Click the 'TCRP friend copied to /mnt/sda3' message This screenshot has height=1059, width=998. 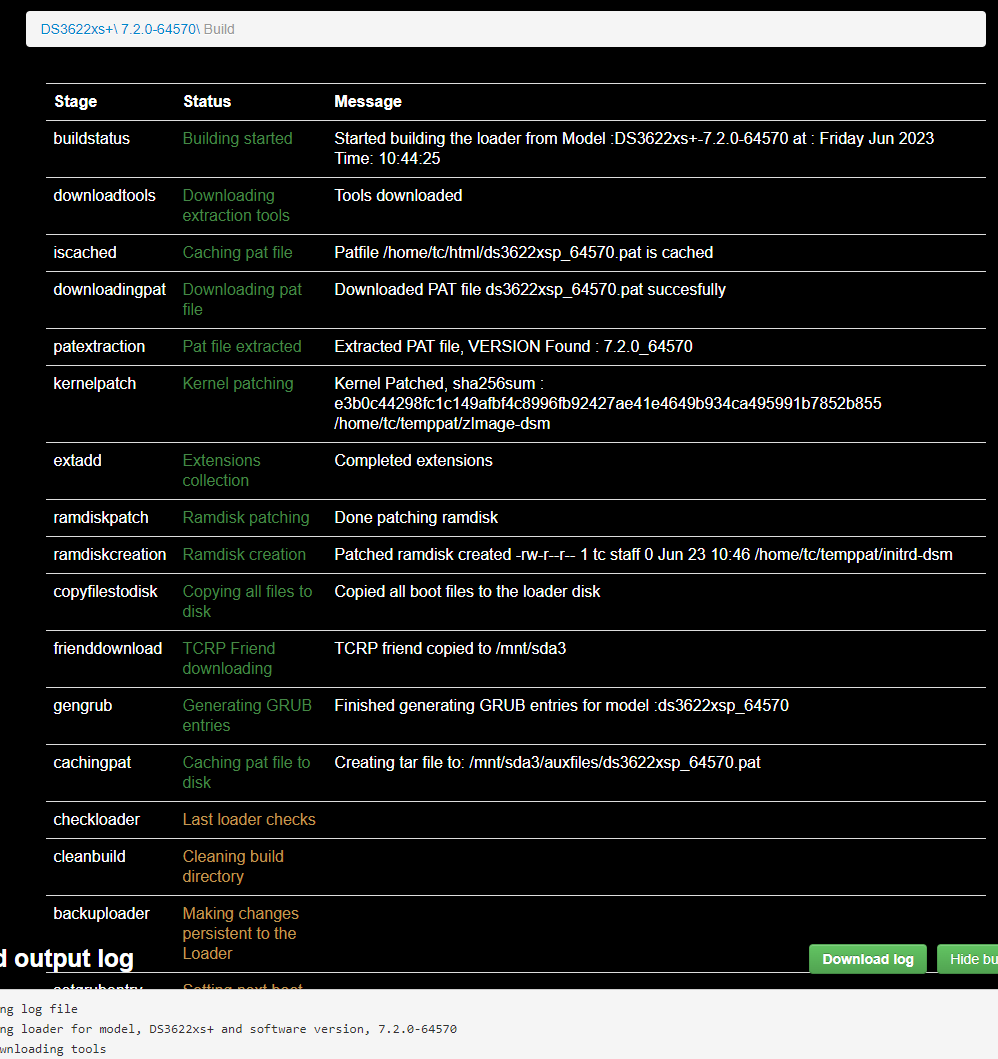click(x=450, y=648)
